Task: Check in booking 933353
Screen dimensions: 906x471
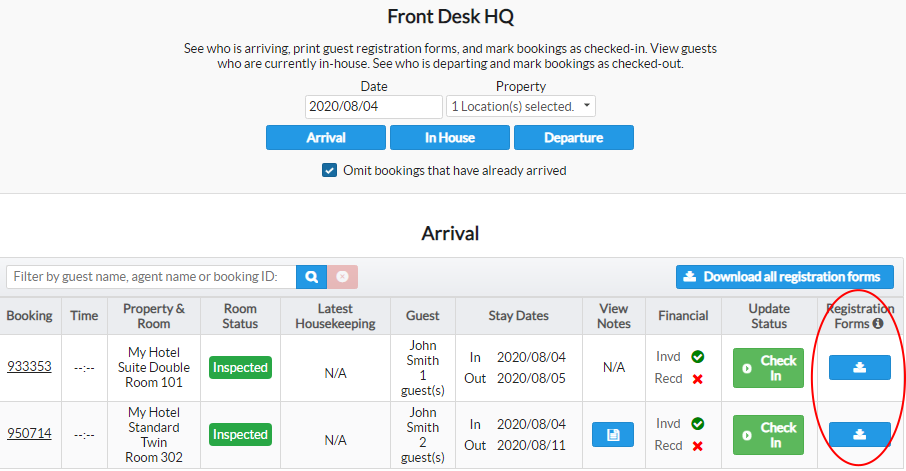Action: [x=768, y=368]
